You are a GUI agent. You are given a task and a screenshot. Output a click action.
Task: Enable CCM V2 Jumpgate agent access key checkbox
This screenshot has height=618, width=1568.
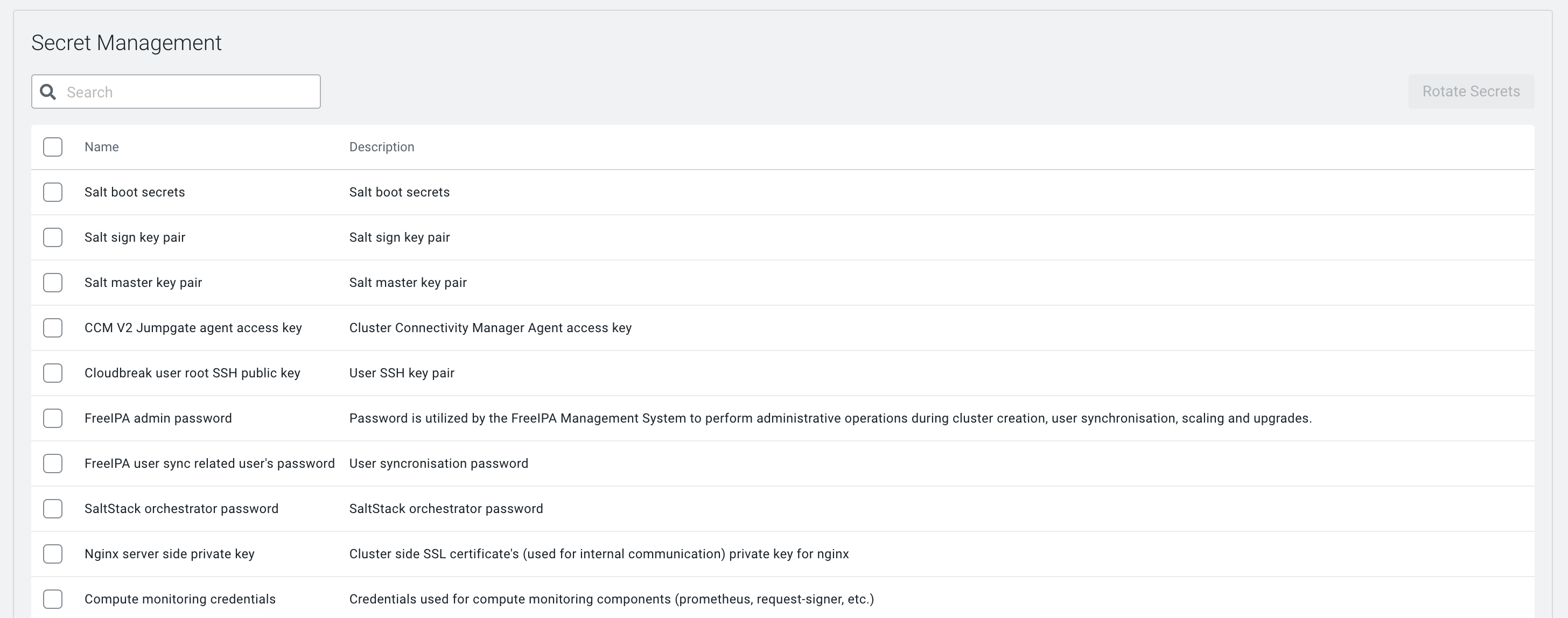[53, 328]
